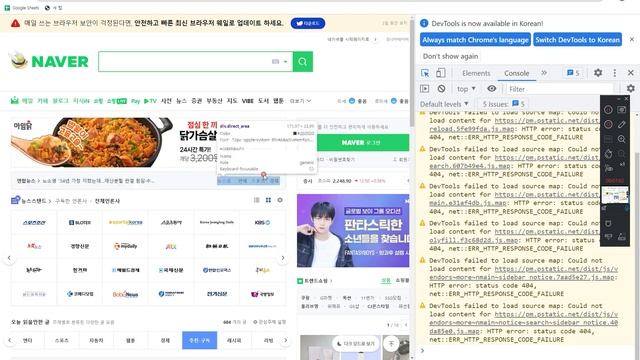Go to next newsstand page arrow
Image resolution: width=640 pixels, height=360 pixels.
click(282, 258)
